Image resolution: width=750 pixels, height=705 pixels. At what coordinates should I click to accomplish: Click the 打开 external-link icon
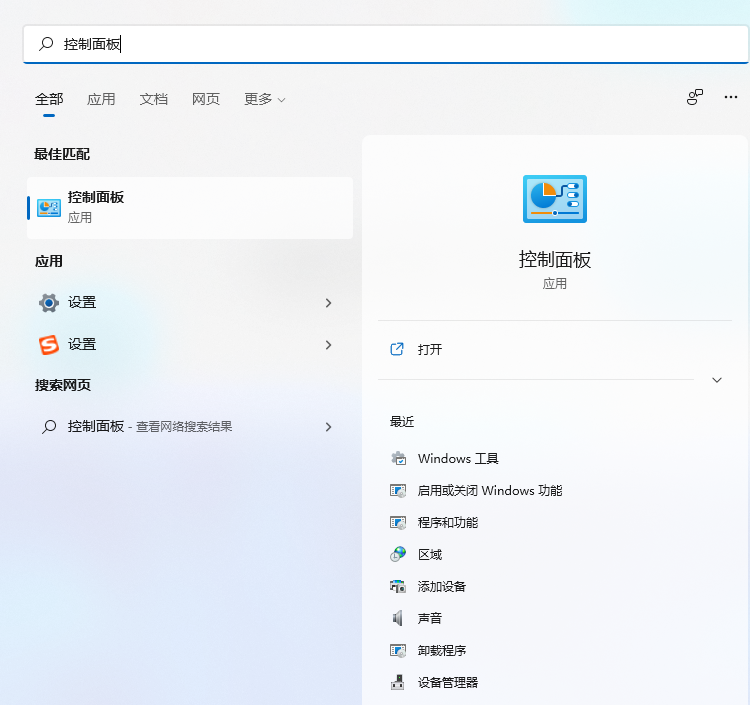click(397, 349)
